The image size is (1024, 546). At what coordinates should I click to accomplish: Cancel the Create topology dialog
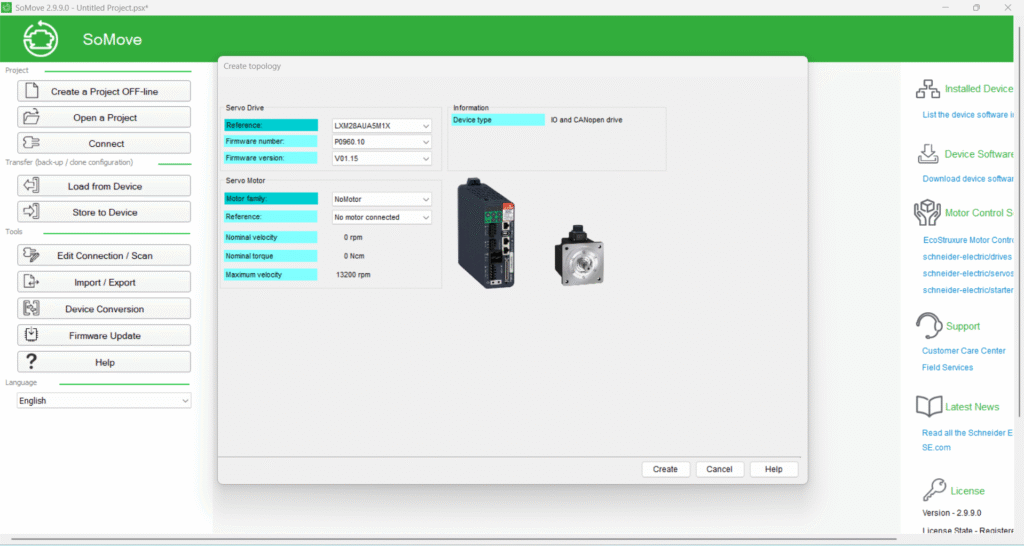[x=719, y=469]
